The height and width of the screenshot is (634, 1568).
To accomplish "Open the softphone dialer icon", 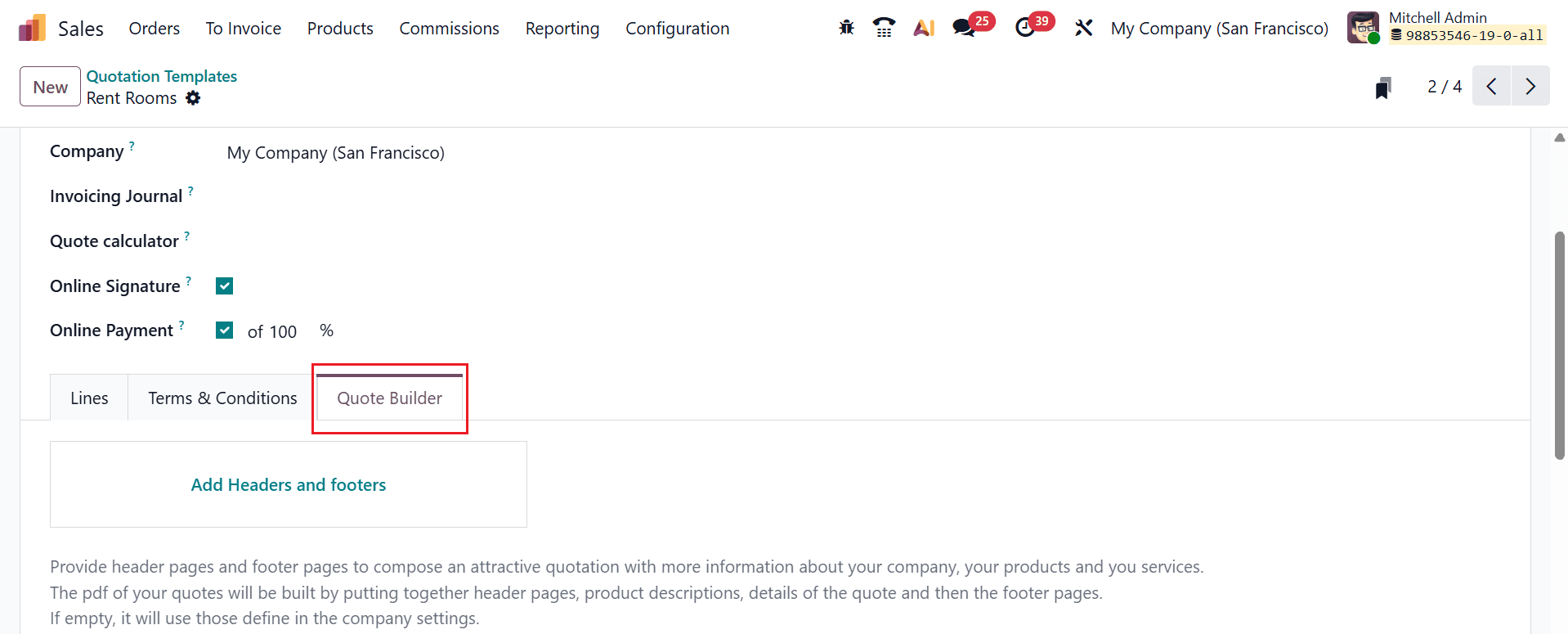I will click(x=884, y=27).
